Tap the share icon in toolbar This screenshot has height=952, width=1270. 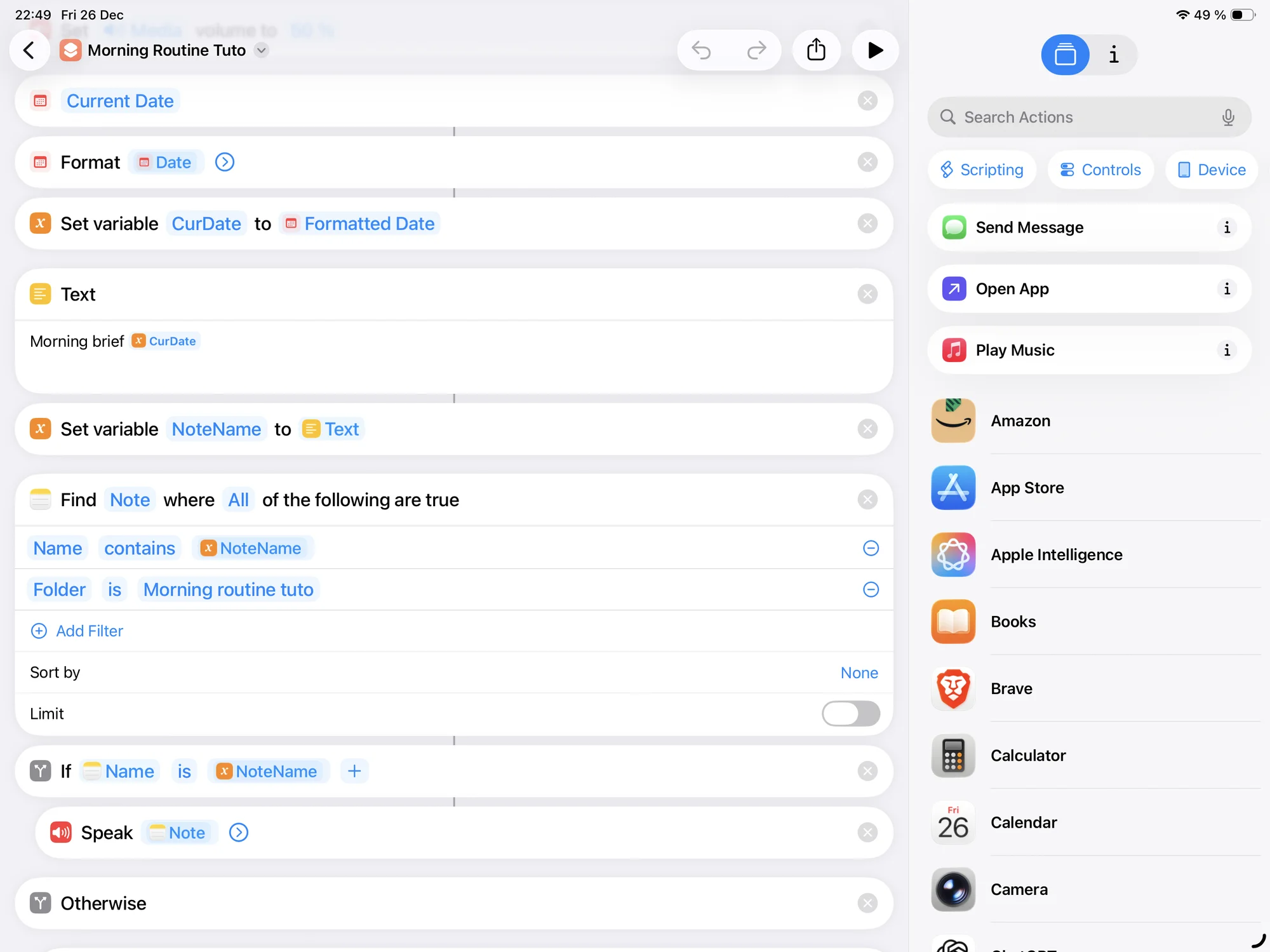coord(816,50)
